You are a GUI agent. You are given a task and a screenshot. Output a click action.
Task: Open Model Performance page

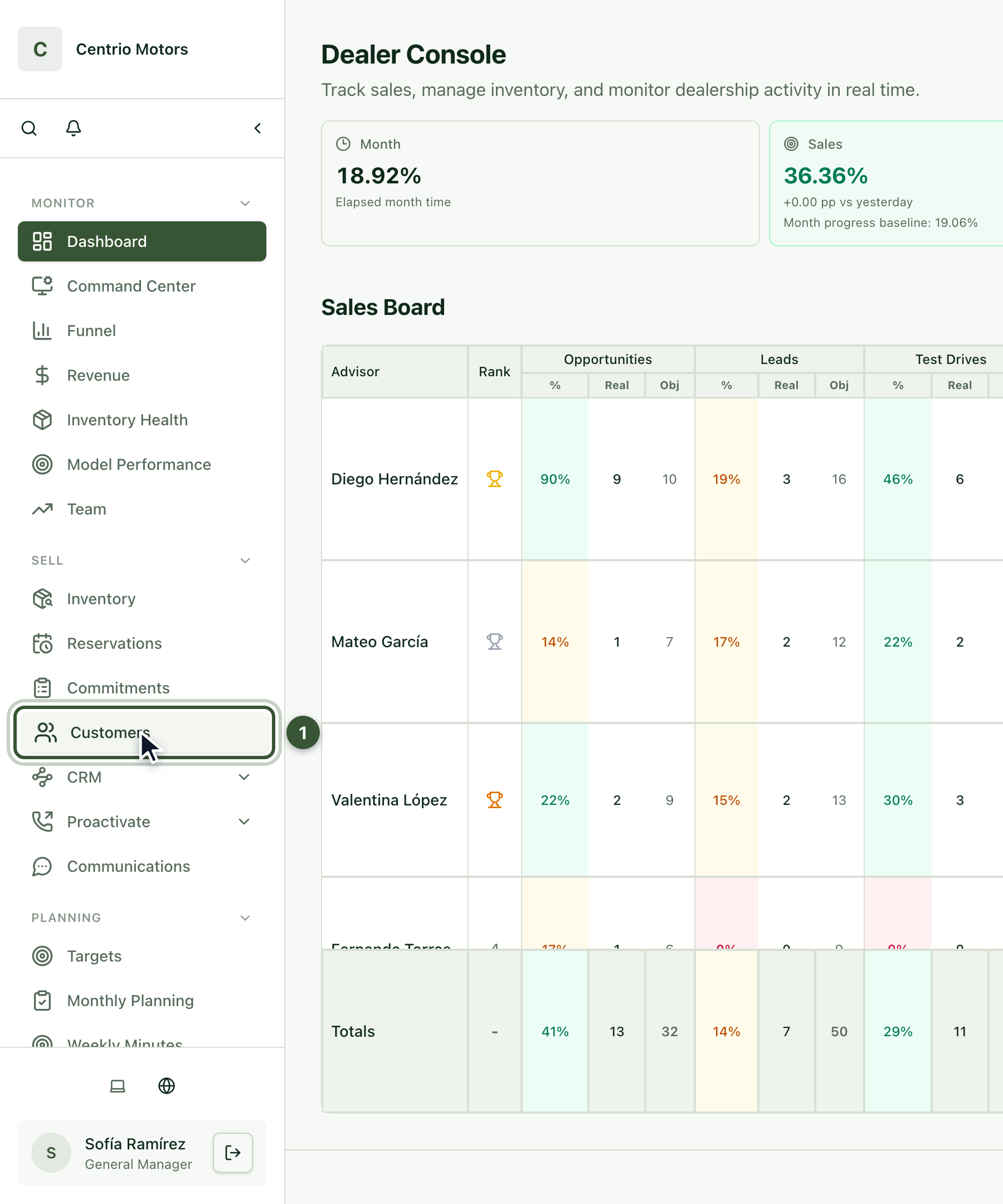[142, 464]
